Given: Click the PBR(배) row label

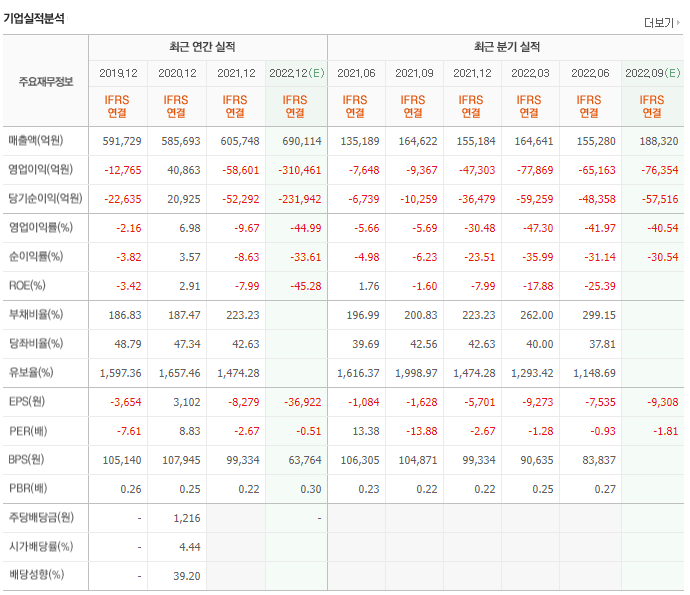Looking at the screenshot, I should (x=28, y=488).
